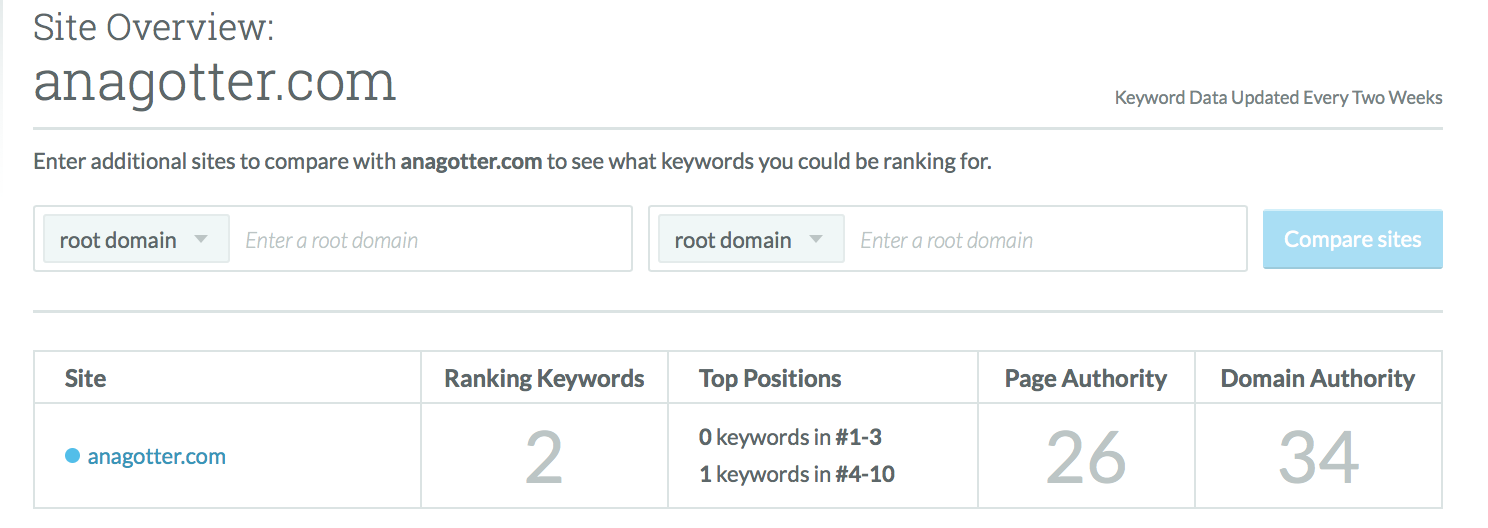The width and height of the screenshot is (1488, 528).
Task: Click the blue dot beside anagotter.com
Action: point(72,456)
